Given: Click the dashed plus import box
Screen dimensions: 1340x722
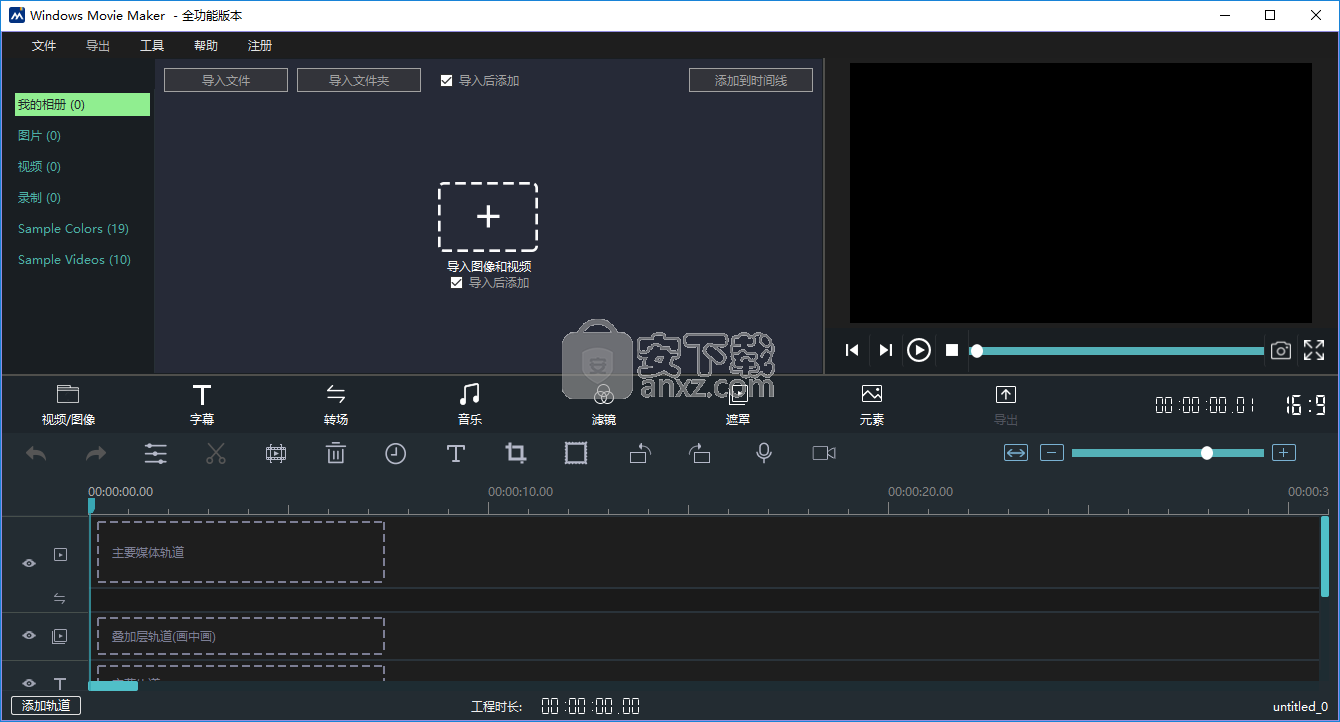Looking at the screenshot, I should 488,217.
